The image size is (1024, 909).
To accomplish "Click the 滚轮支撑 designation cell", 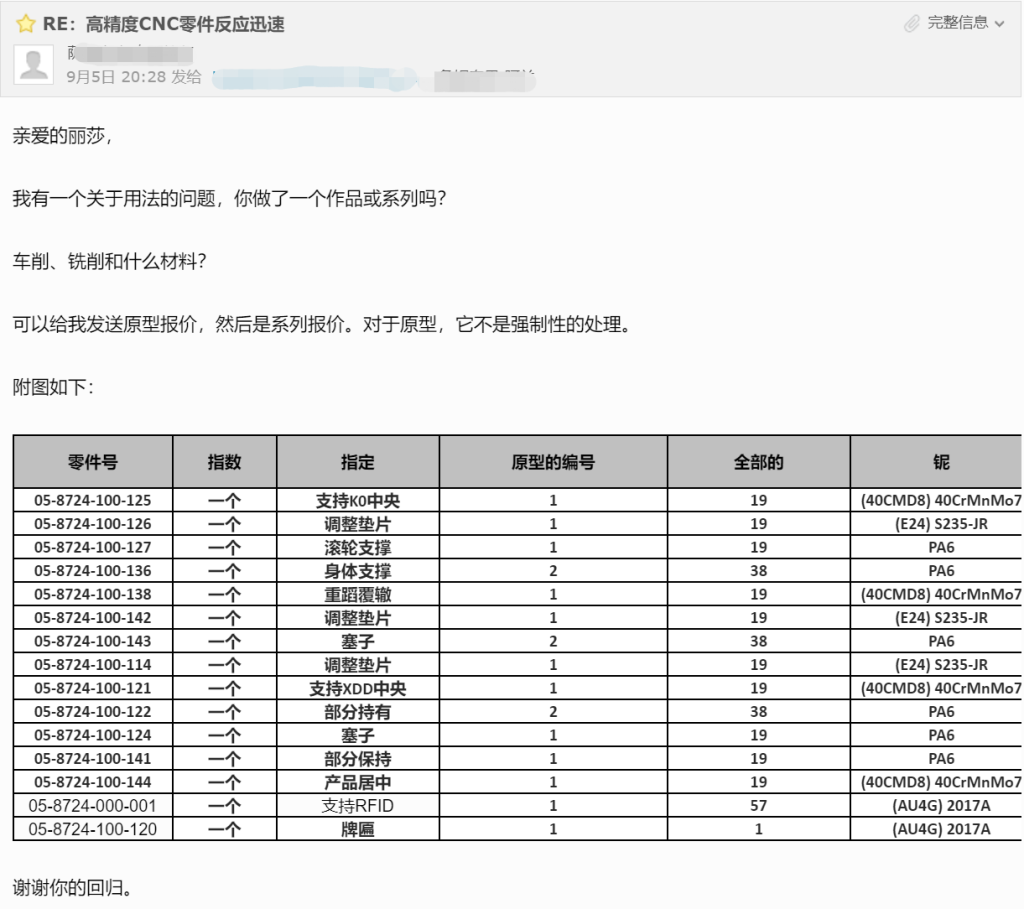I will click(x=358, y=547).
